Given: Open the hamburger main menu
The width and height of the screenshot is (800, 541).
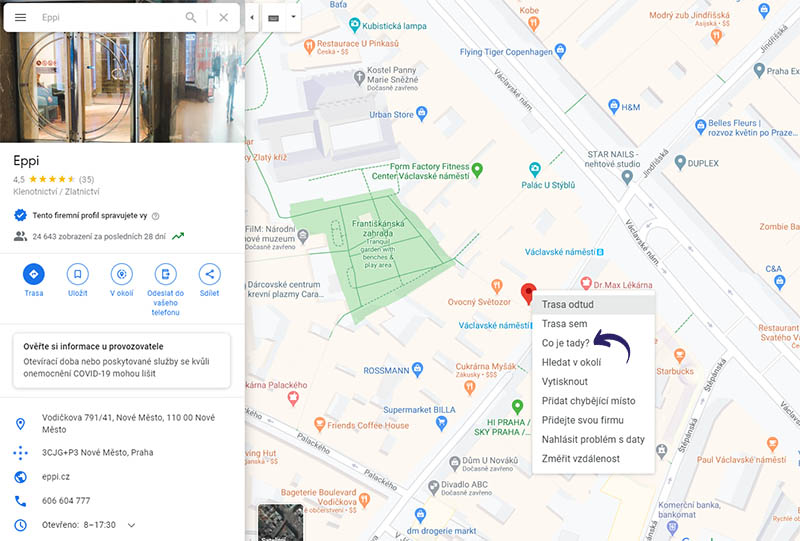Looking at the screenshot, I should (x=20, y=17).
